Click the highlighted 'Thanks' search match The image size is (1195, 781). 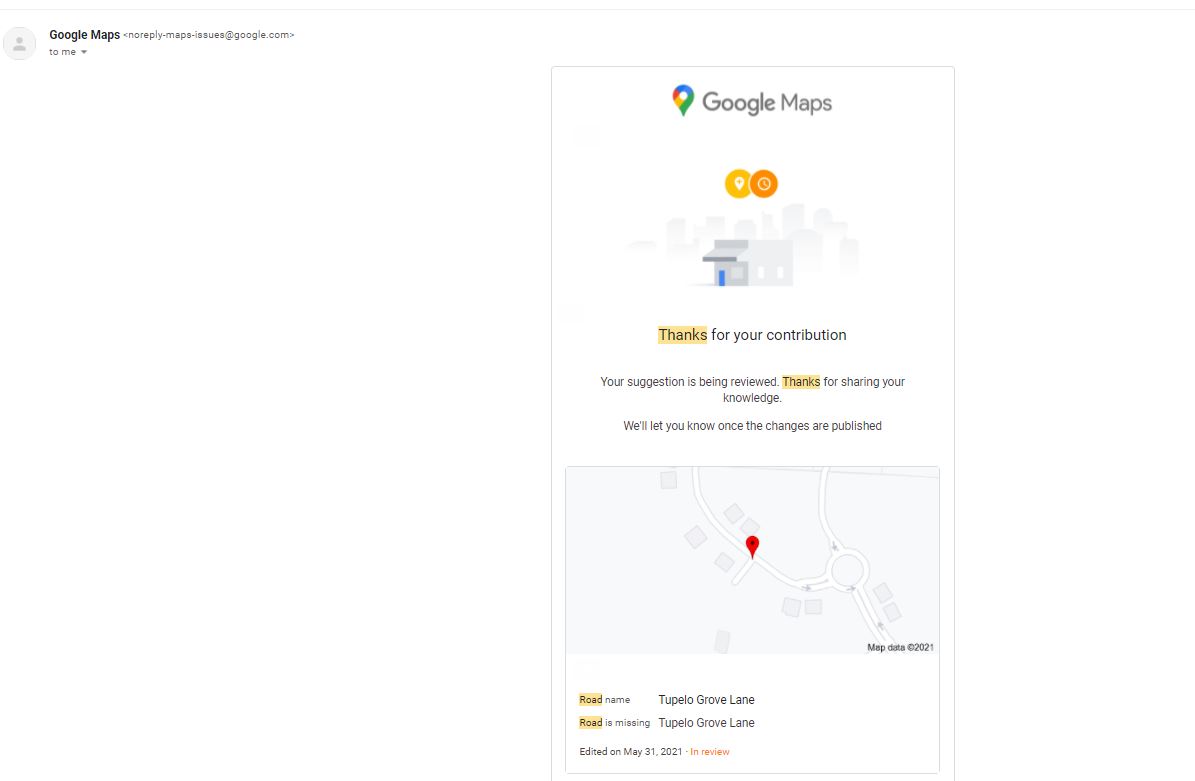(x=682, y=334)
